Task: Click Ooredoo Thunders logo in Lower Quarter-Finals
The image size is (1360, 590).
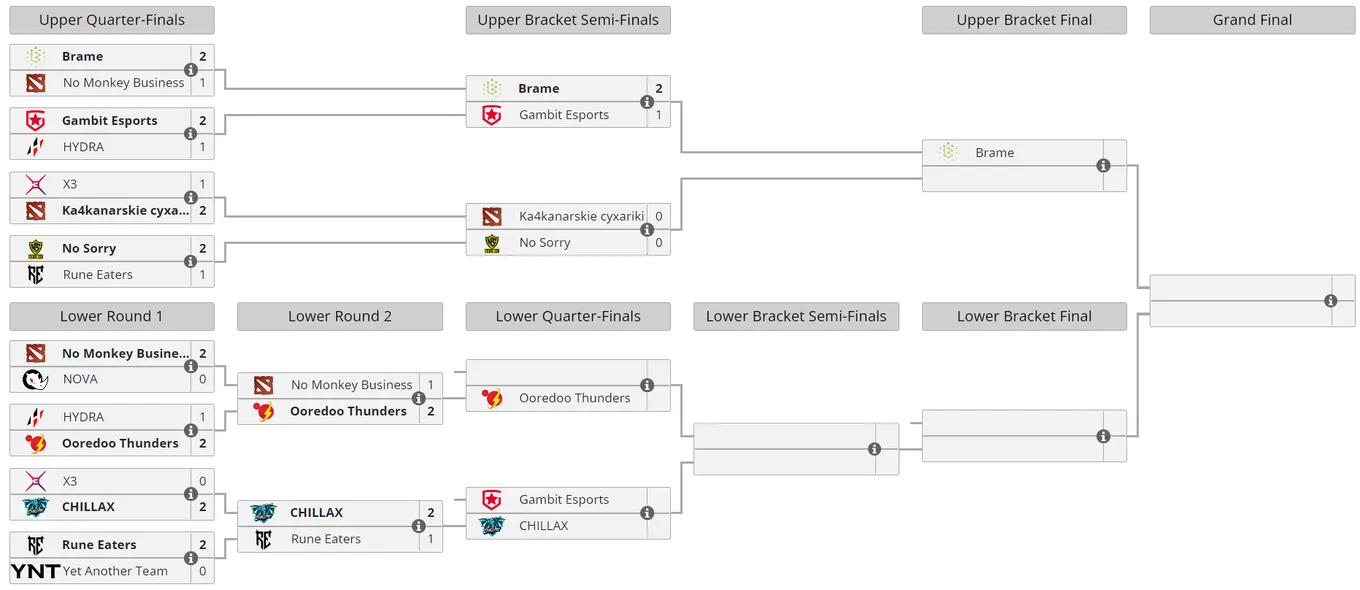Action: (492, 398)
